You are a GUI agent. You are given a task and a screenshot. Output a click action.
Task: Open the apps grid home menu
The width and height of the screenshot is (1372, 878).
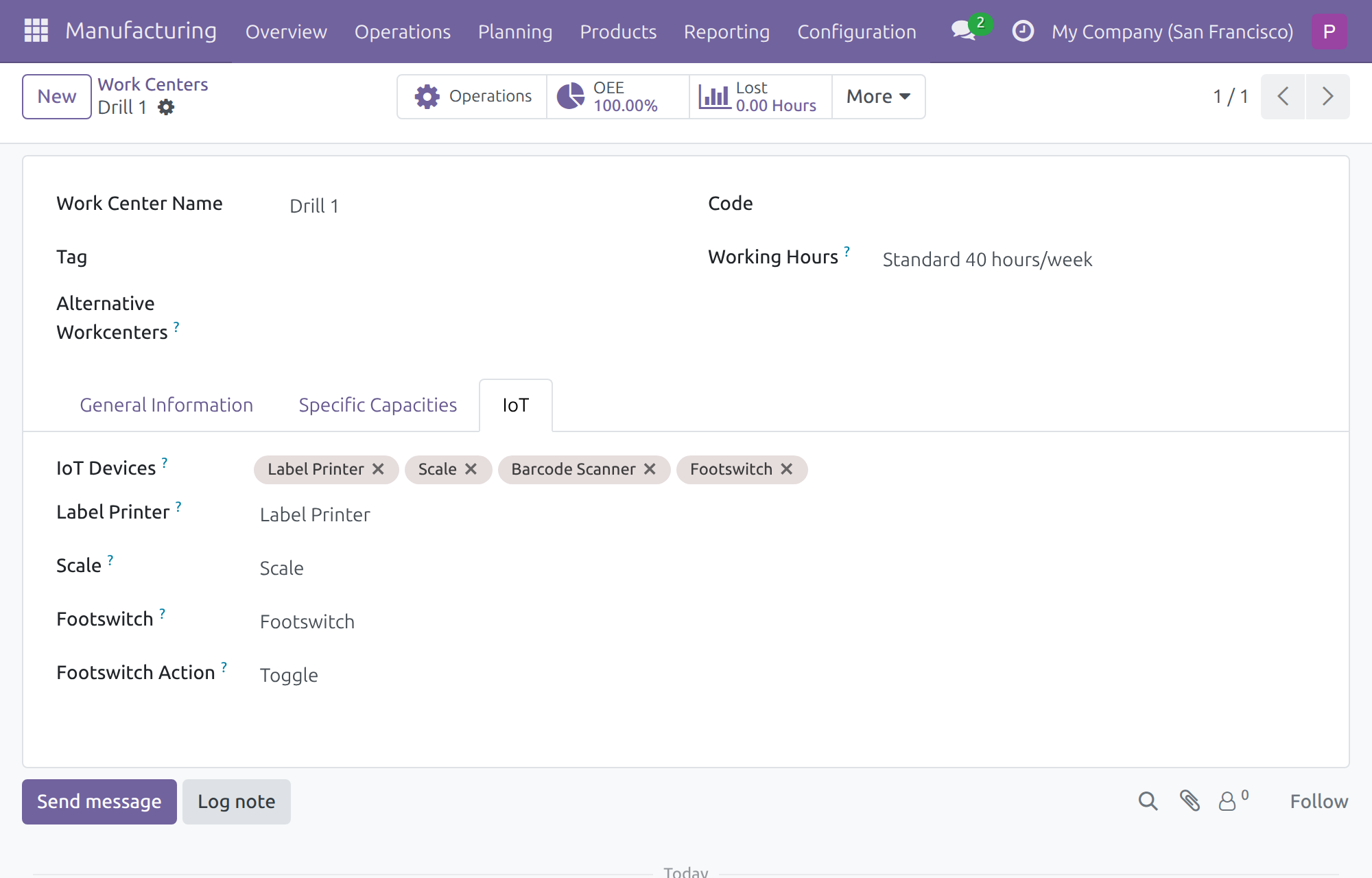(36, 31)
